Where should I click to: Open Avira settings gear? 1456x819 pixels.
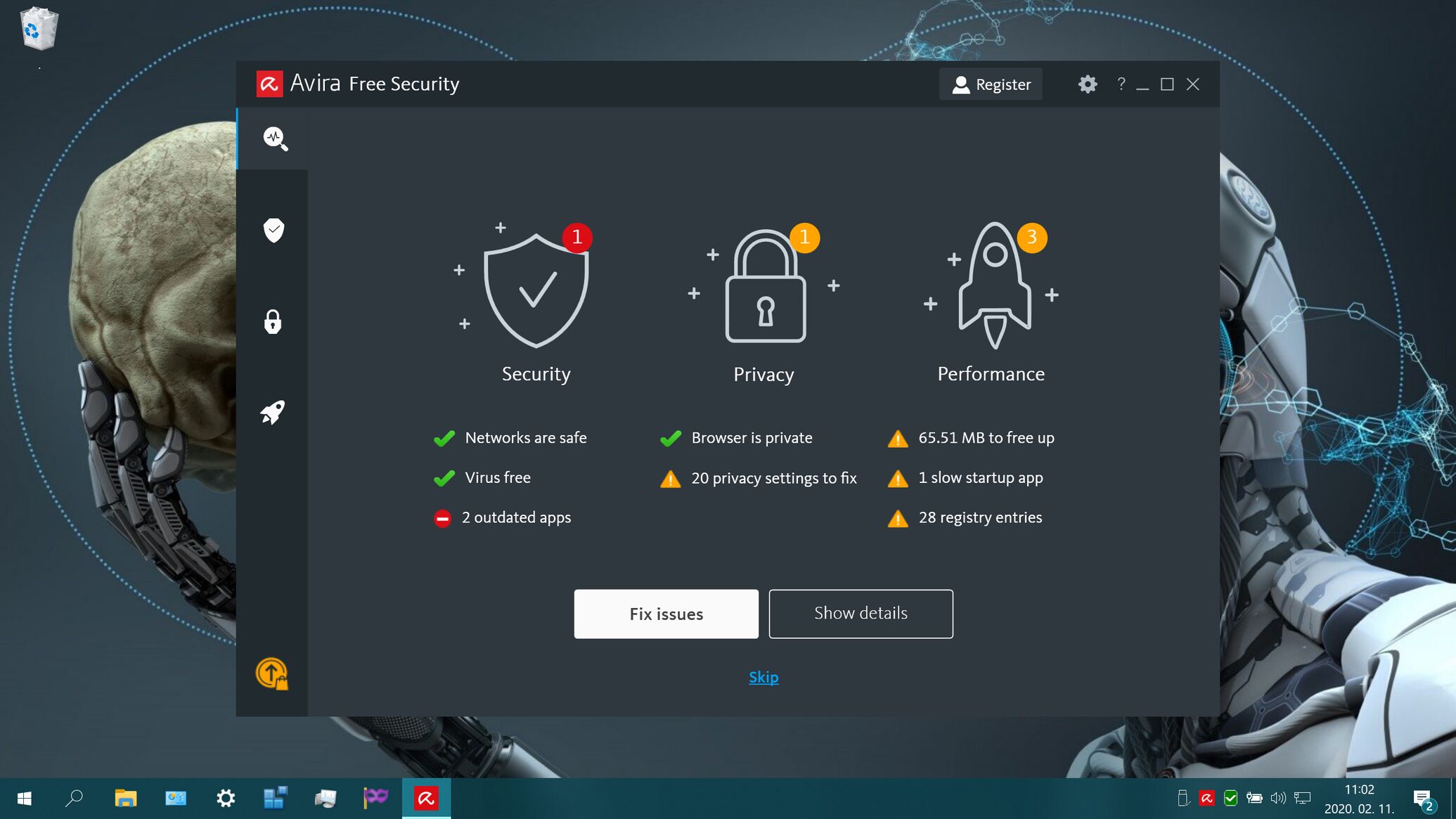click(1088, 84)
